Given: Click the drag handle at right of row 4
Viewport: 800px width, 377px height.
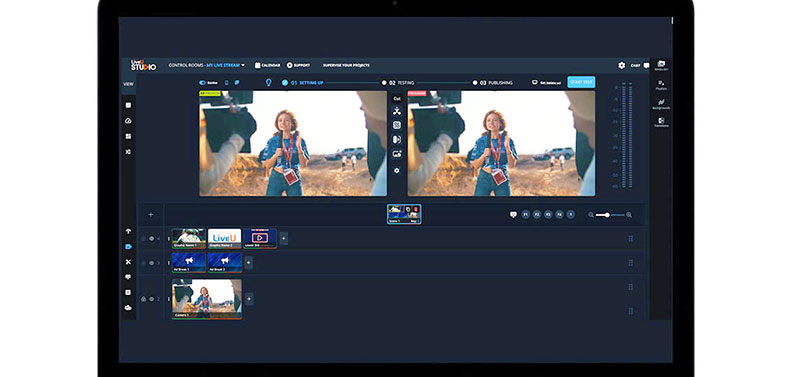Looking at the screenshot, I should [631, 238].
